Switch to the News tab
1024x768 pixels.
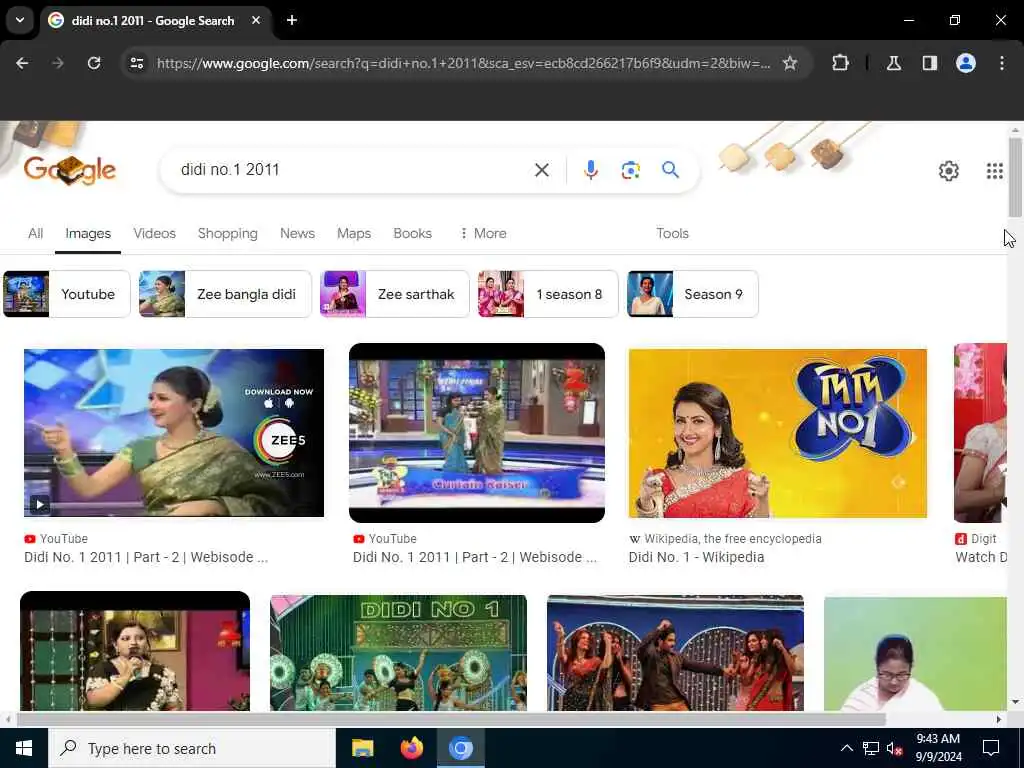[x=297, y=233]
